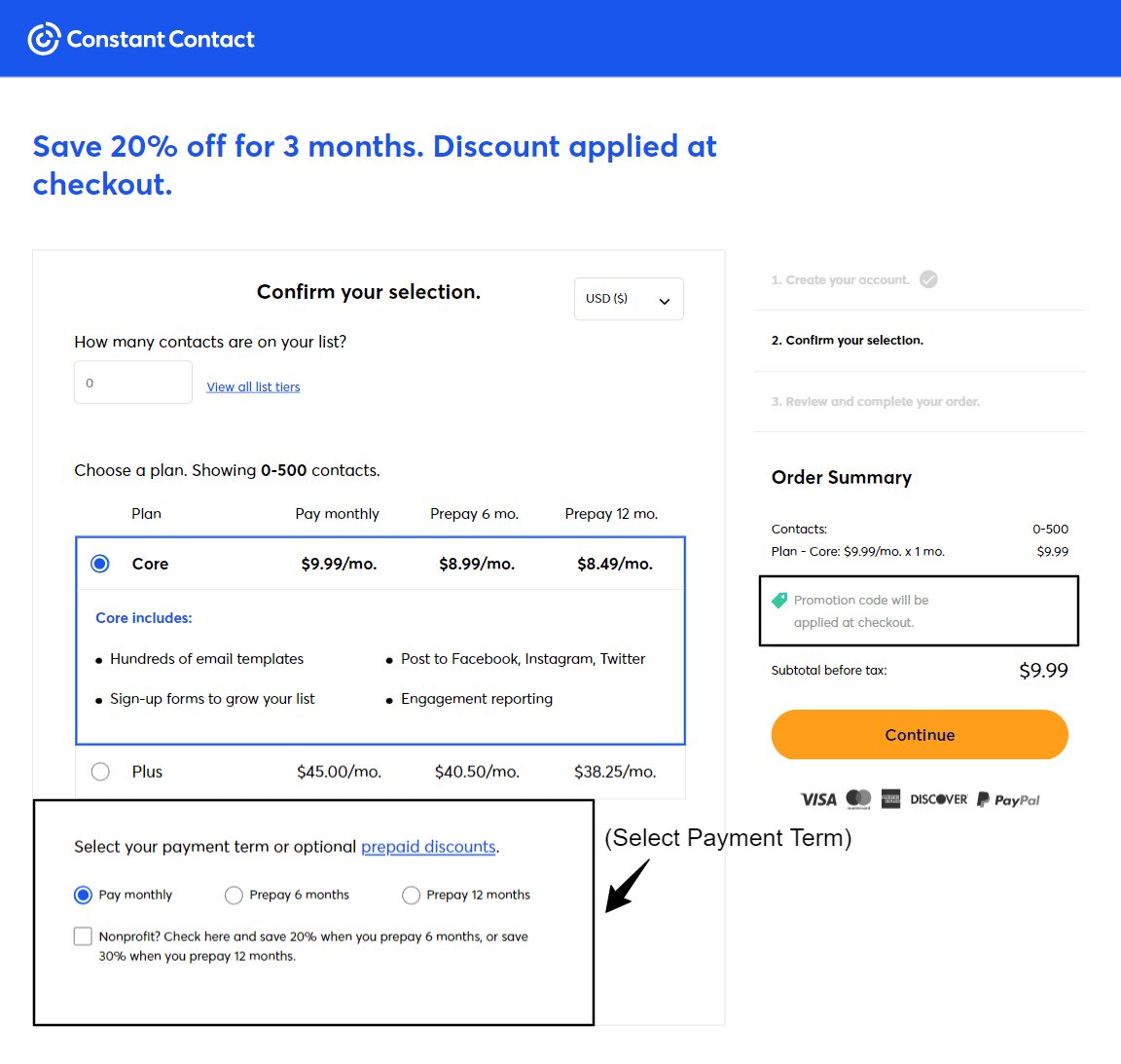Click the American Express card icon
Image resolution: width=1121 pixels, height=1064 pixels.
[x=890, y=798]
